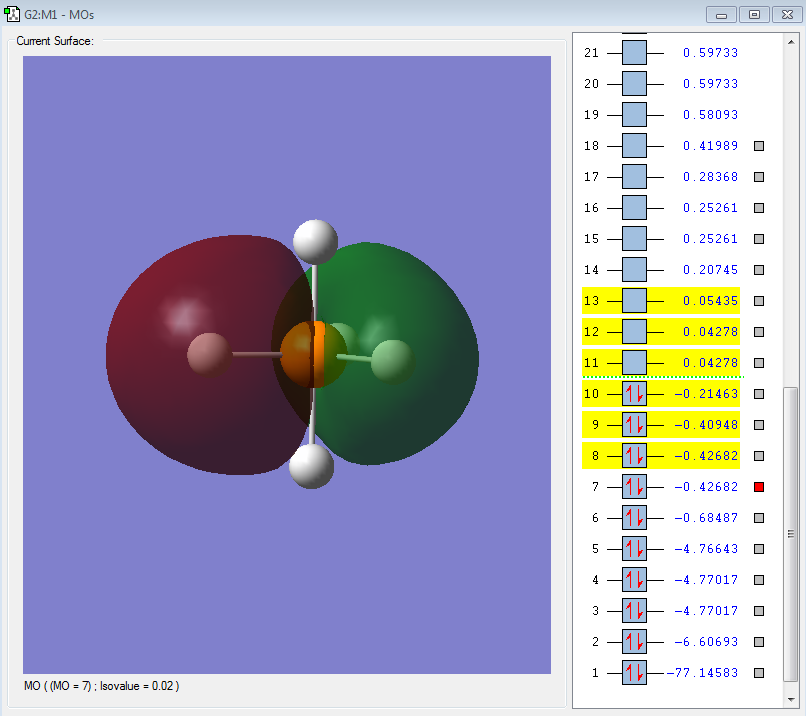Toggle the surface marker square for MO 13
806x716 pixels.
[759, 301]
